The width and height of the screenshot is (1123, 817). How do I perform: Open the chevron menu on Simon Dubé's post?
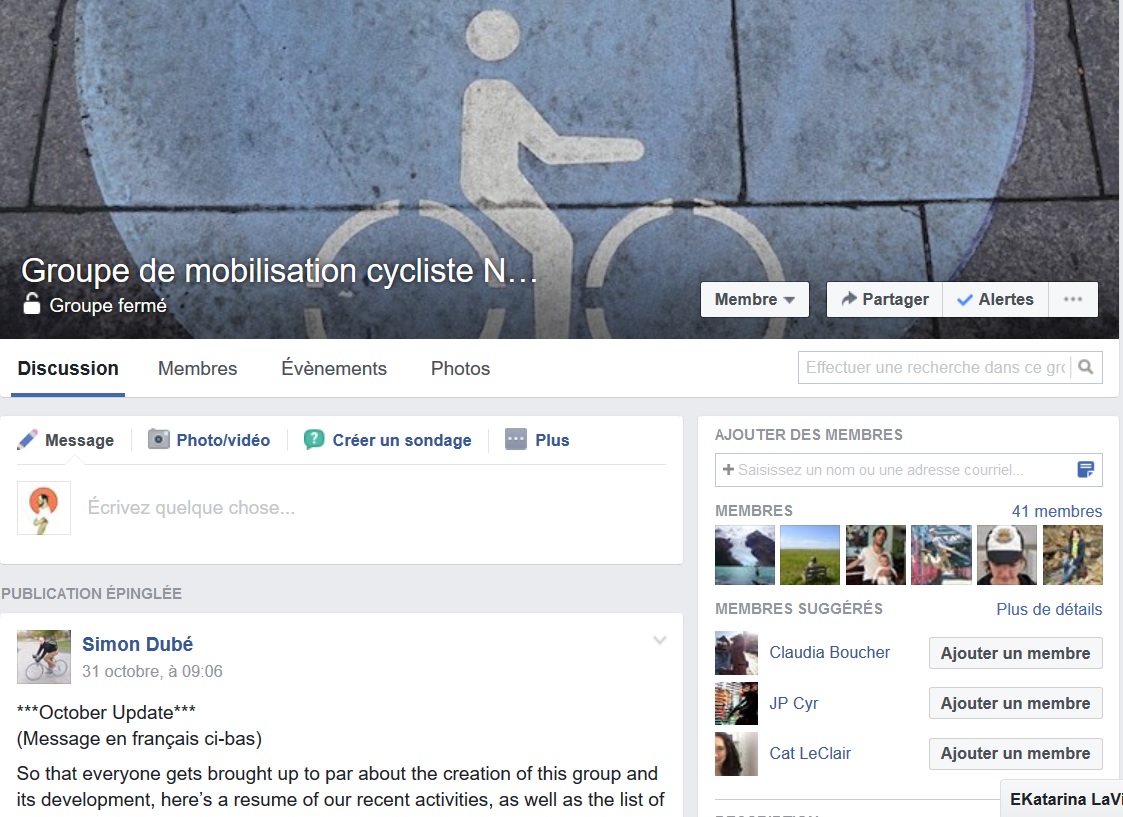pyautogui.click(x=660, y=640)
